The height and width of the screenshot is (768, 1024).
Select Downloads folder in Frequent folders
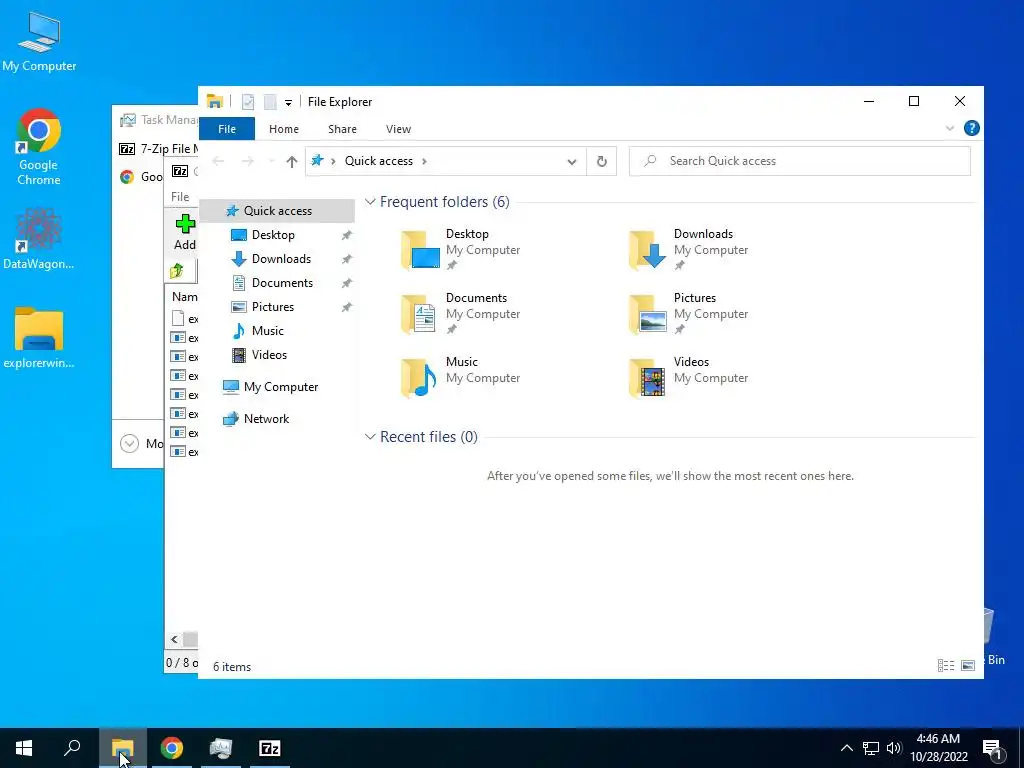point(689,249)
